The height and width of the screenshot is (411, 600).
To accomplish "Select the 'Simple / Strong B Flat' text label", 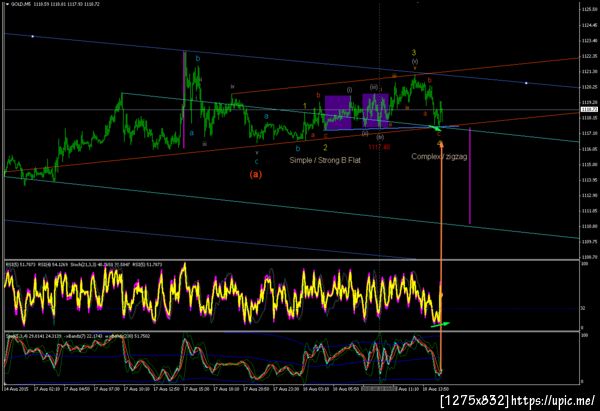I will pos(324,160).
